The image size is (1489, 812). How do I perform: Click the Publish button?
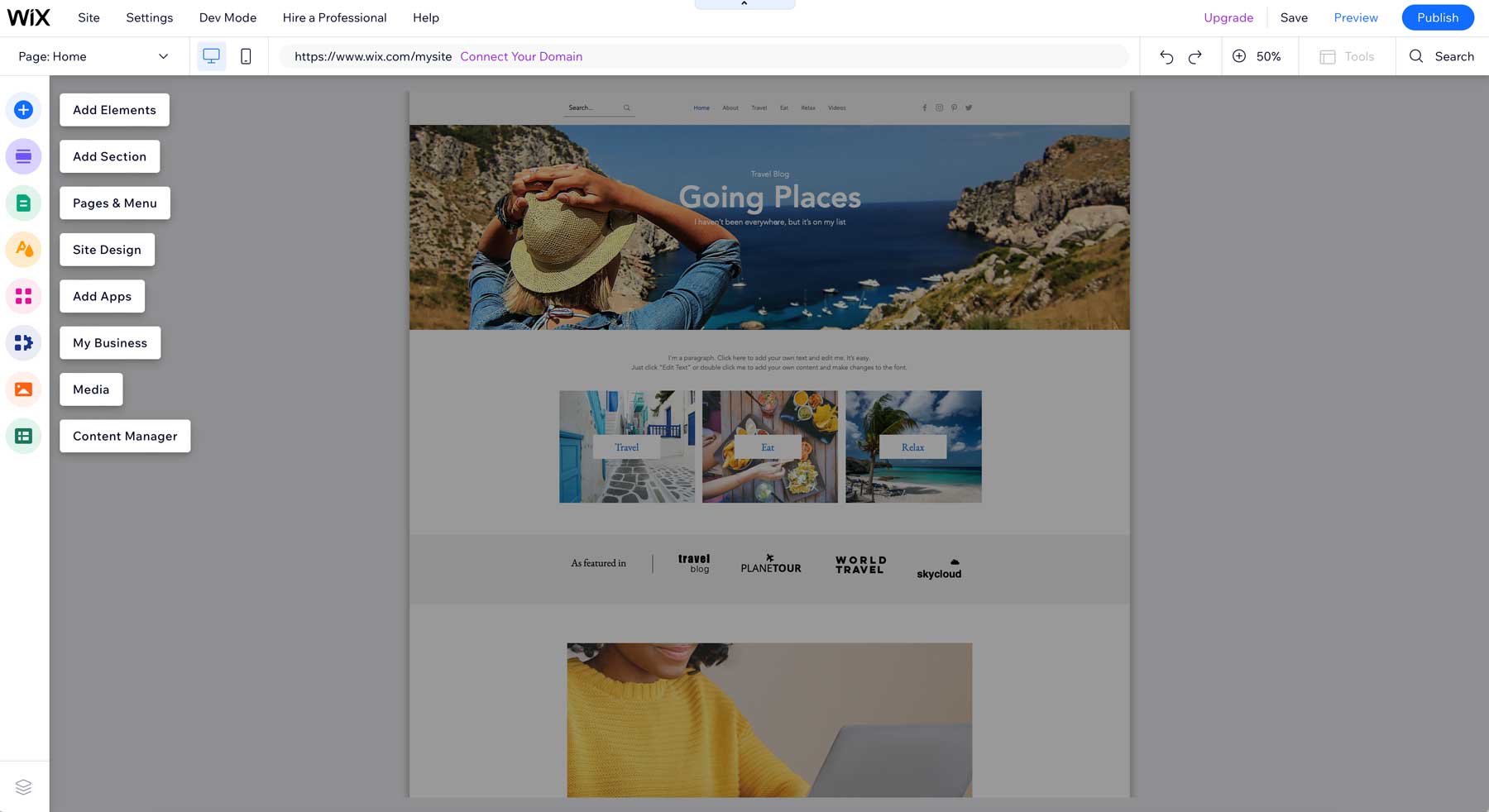pos(1438,17)
